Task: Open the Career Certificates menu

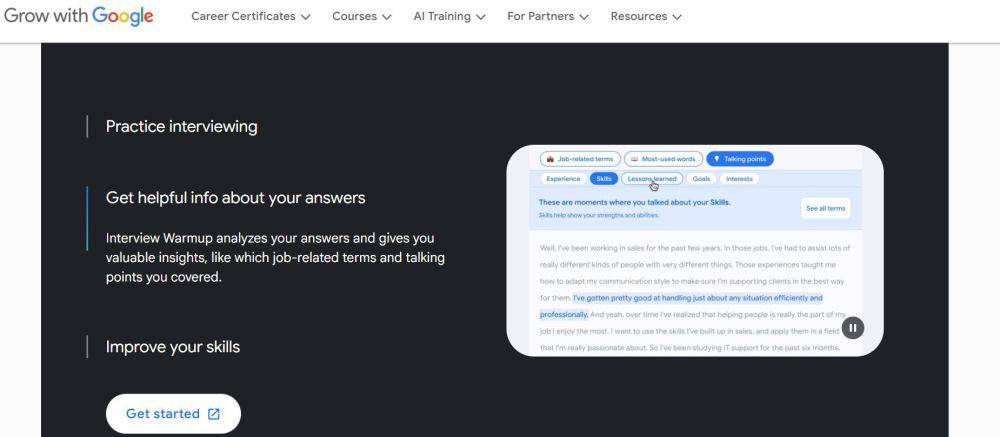Action: [251, 17]
